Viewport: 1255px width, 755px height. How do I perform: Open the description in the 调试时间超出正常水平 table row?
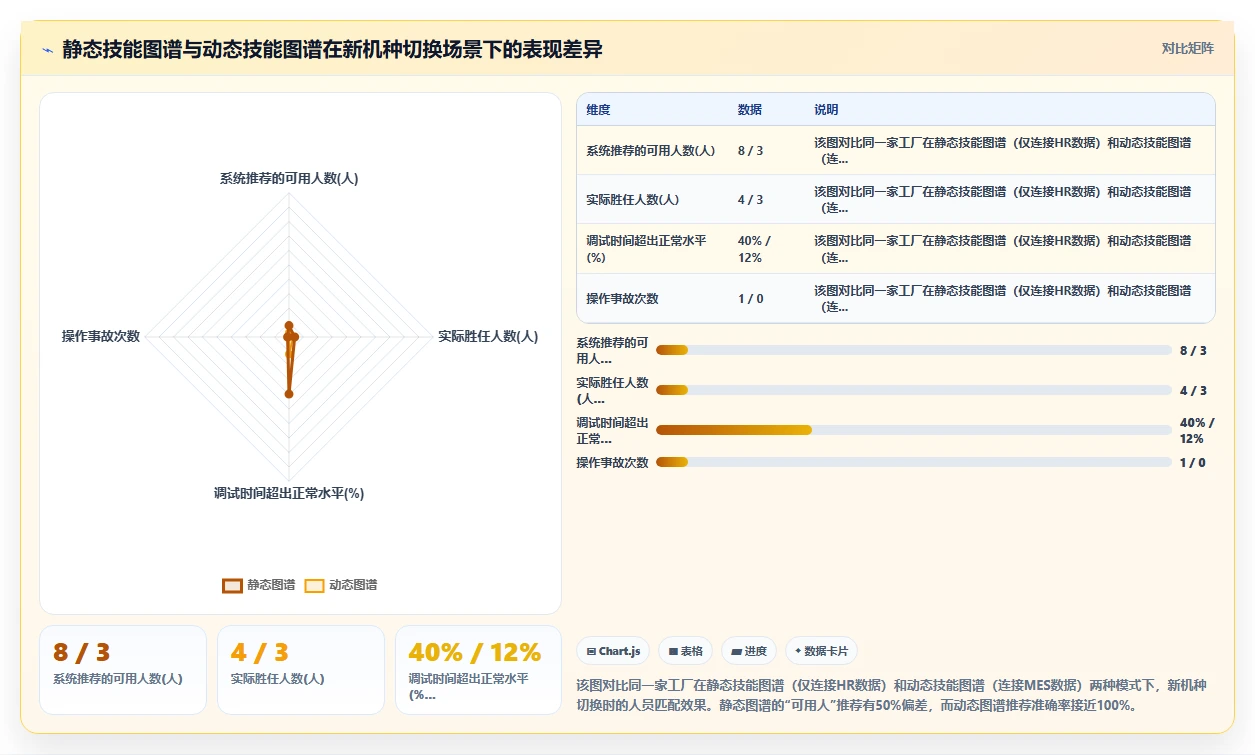coord(1003,249)
